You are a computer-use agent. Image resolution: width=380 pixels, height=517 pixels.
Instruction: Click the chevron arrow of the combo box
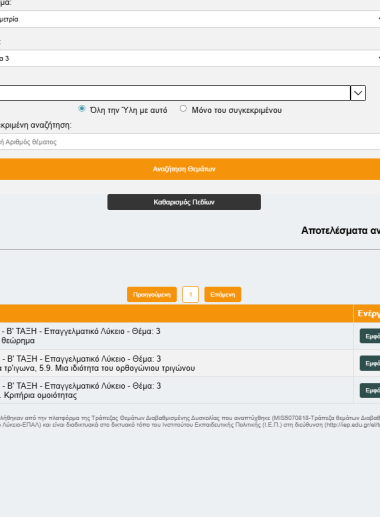click(x=358, y=93)
